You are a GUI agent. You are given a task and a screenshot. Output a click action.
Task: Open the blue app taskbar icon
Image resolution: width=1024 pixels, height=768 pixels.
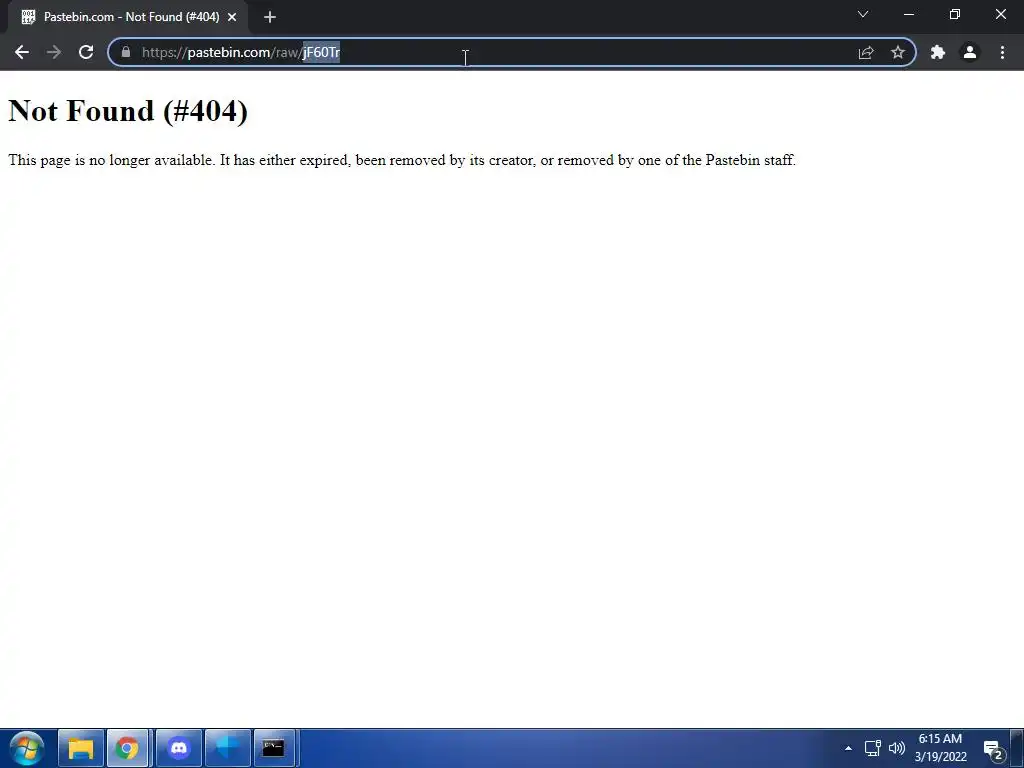pos(227,748)
